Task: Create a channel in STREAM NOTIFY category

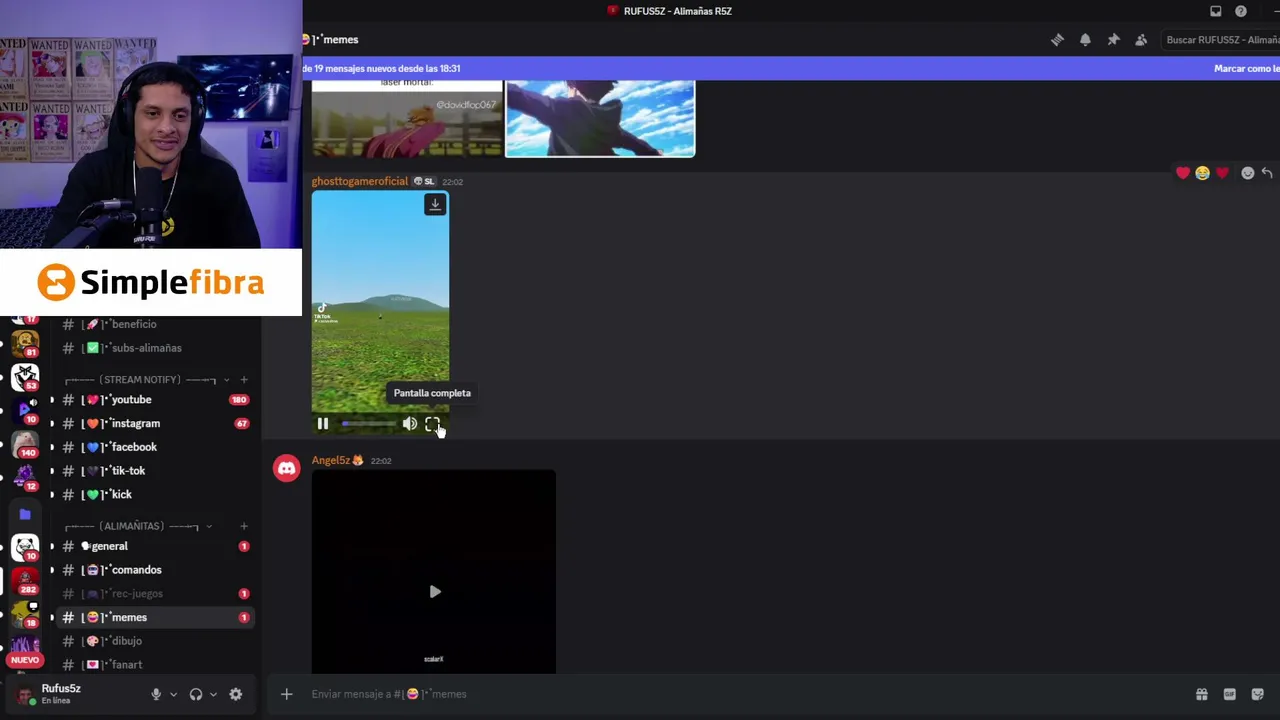Action: tap(244, 380)
